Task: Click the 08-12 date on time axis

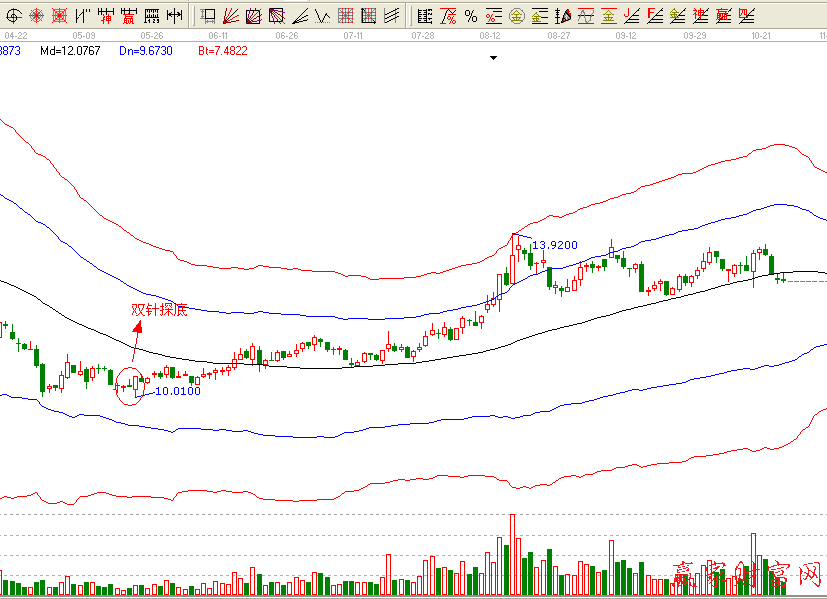Action: tap(490, 35)
